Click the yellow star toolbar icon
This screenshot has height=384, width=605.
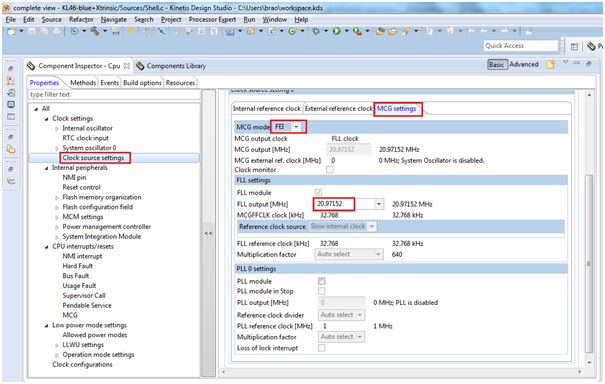point(130,31)
